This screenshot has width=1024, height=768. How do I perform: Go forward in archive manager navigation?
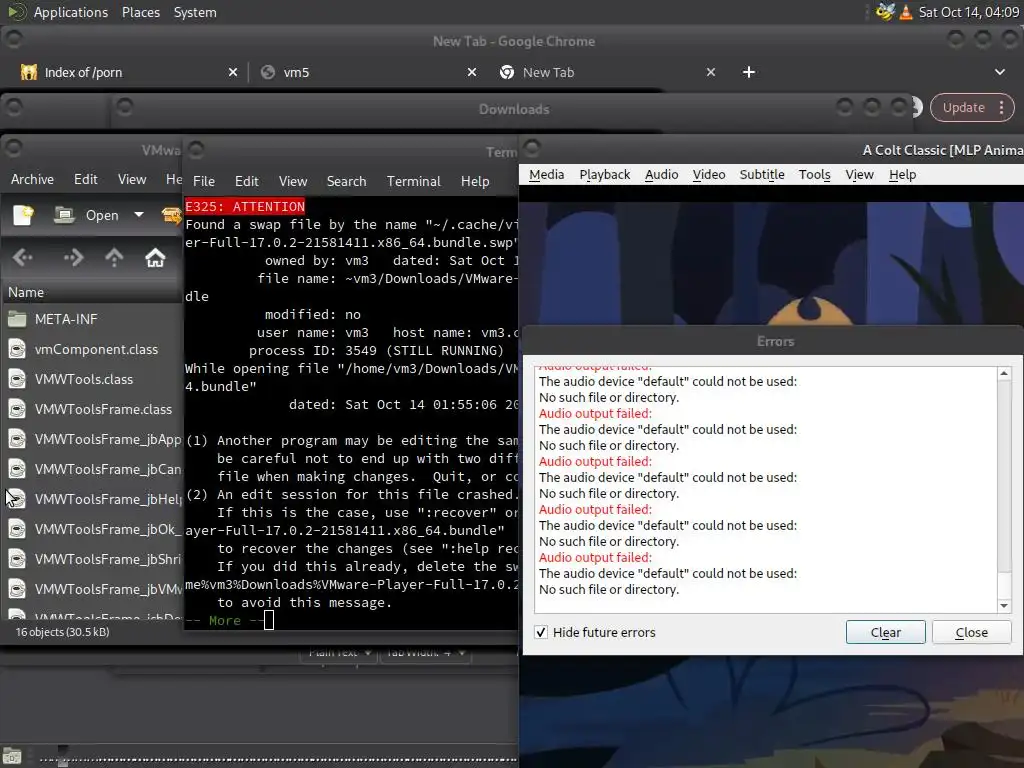coord(73,257)
